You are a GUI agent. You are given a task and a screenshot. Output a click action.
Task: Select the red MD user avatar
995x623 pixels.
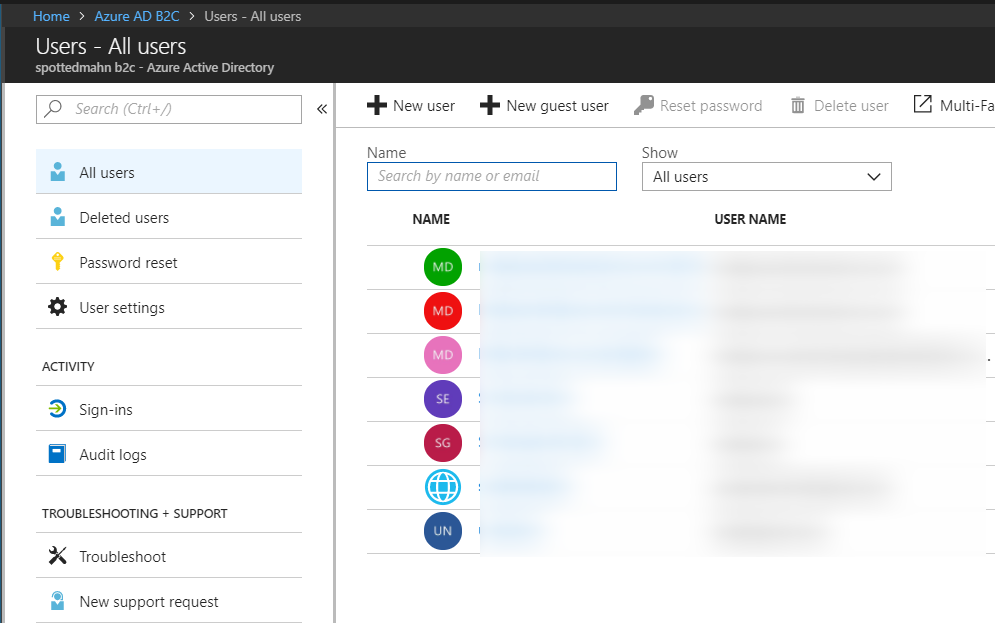(443, 311)
